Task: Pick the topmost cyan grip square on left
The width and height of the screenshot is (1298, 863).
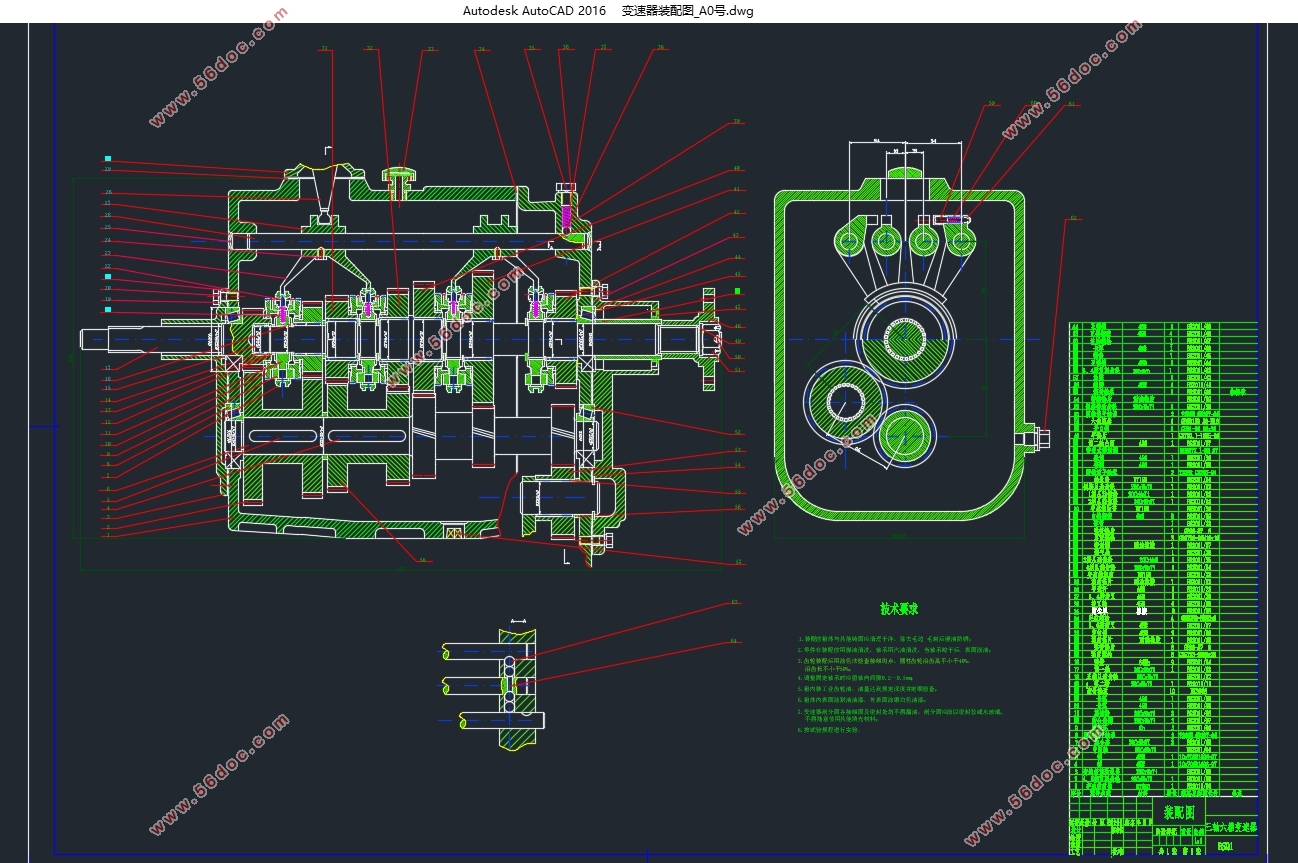Action: tap(108, 159)
